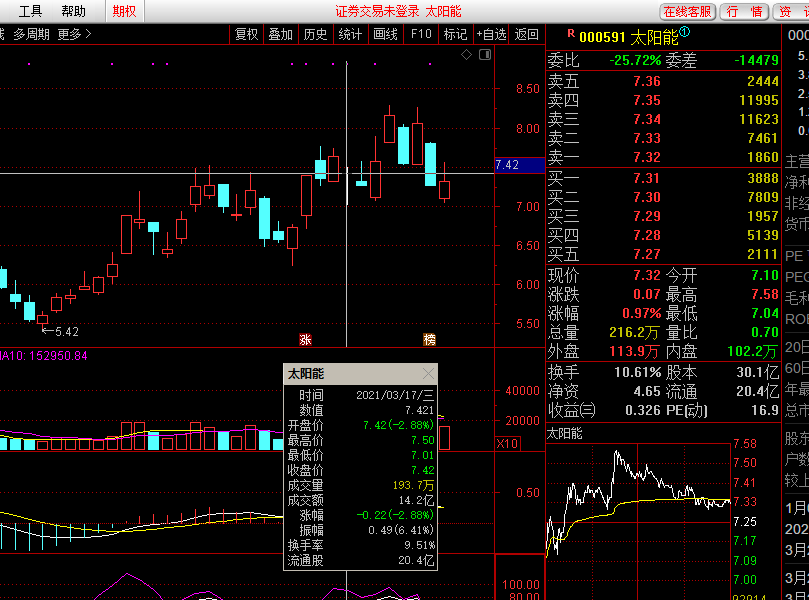
Task: Click the 涨 marker on the chart
Action: (305, 339)
